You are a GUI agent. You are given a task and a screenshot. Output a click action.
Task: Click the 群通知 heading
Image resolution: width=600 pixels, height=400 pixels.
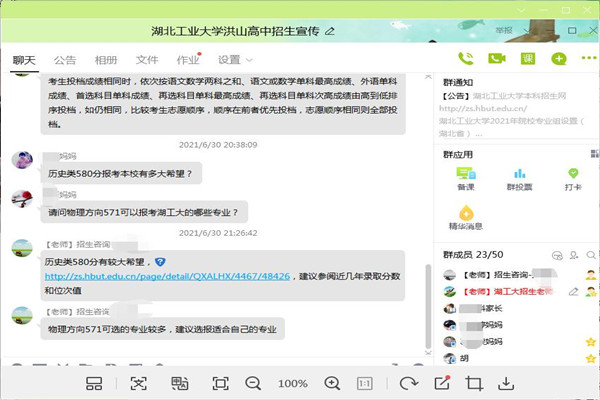click(x=458, y=82)
